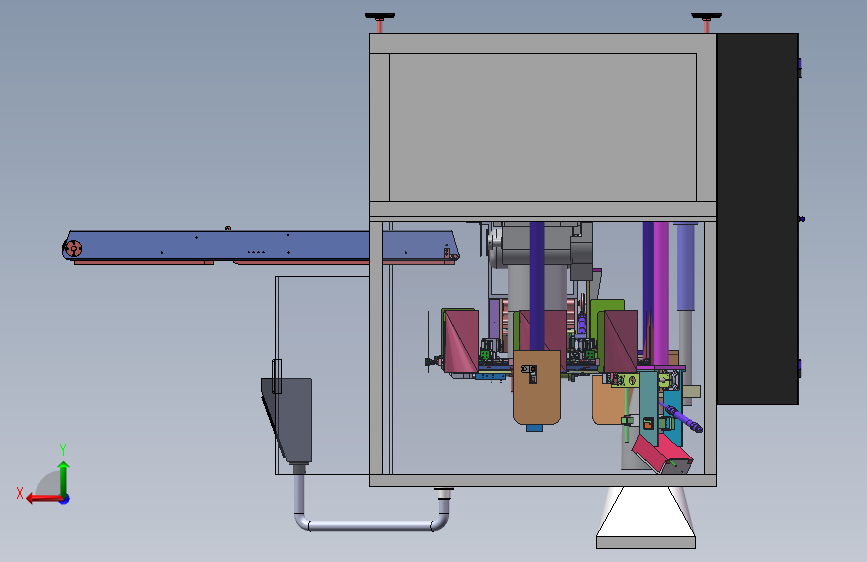Select the bottom frame rail of the machine
This screenshot has width=867, height=562.
[543, 481]
